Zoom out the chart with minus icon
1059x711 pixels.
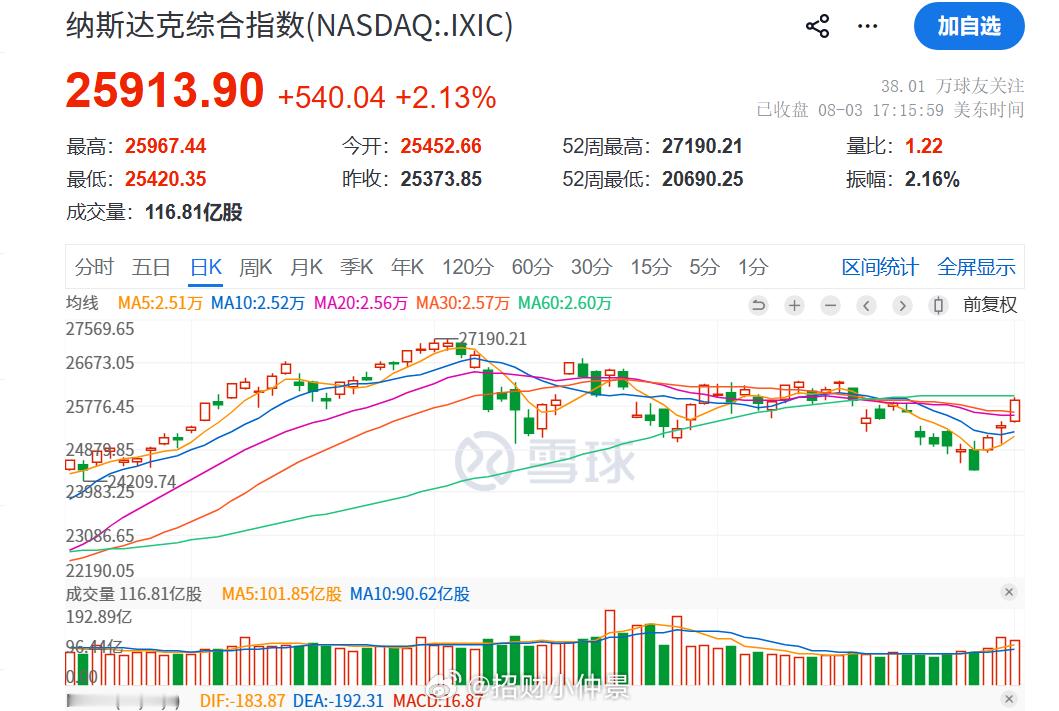click(830, 305)
